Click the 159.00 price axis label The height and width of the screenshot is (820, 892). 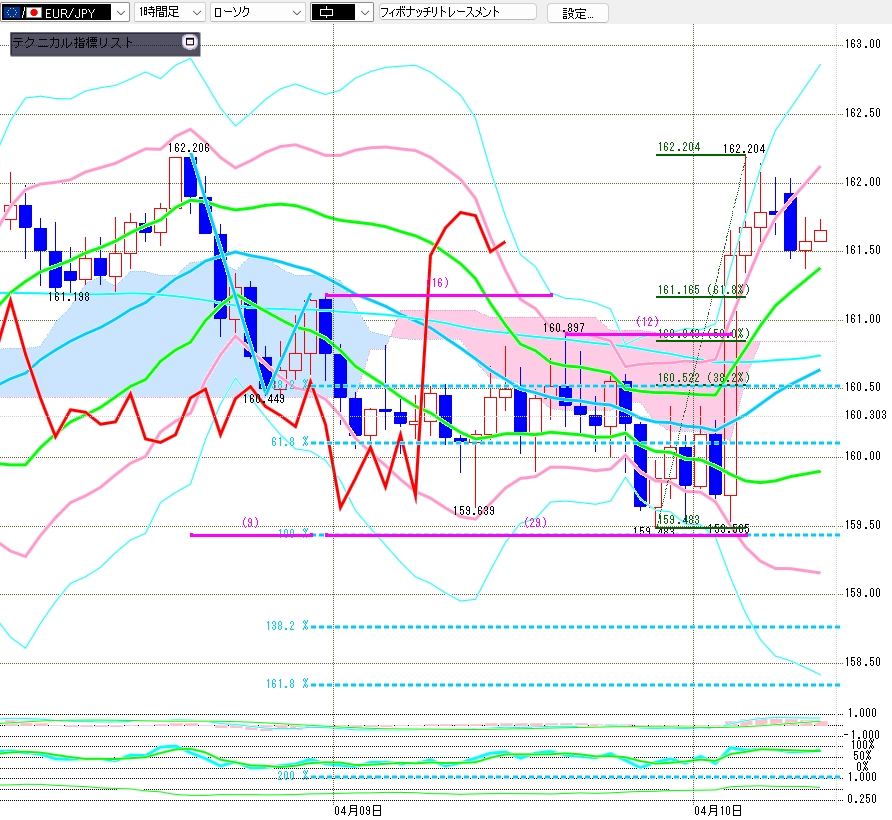point(862,593)
